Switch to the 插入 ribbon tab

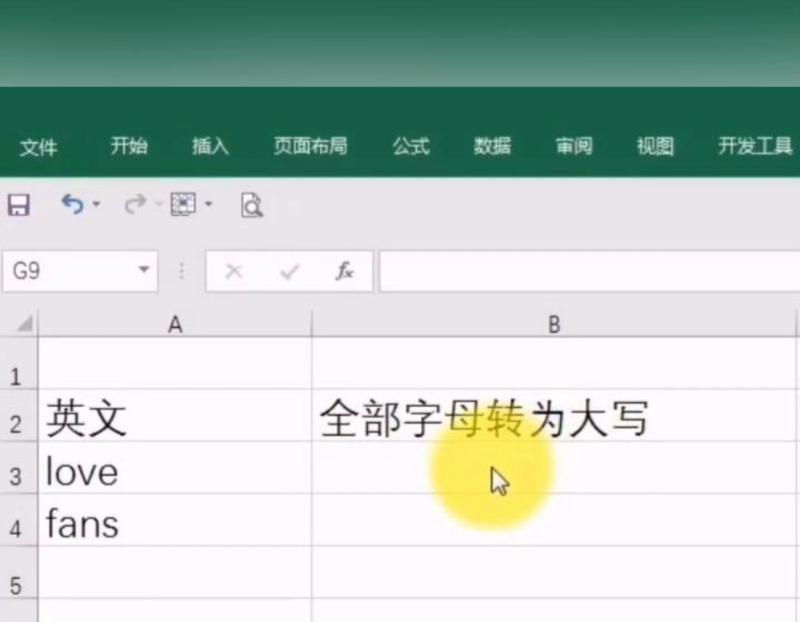point(209,146)
